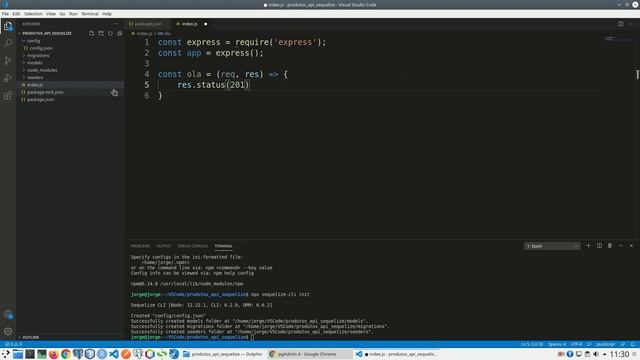The height and width of the screenshot is (360, 640).
Task: Change the JavaScript language mode status item
Action: tap(605, 344)
